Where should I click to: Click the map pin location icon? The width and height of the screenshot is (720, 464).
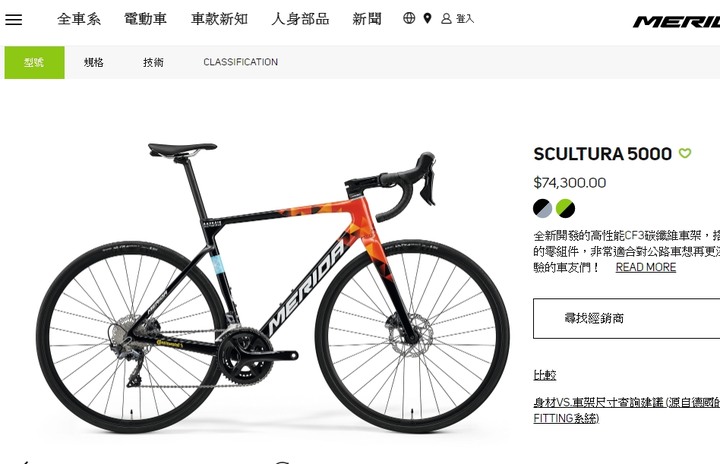pyautogui.click(x=427, y=18)
